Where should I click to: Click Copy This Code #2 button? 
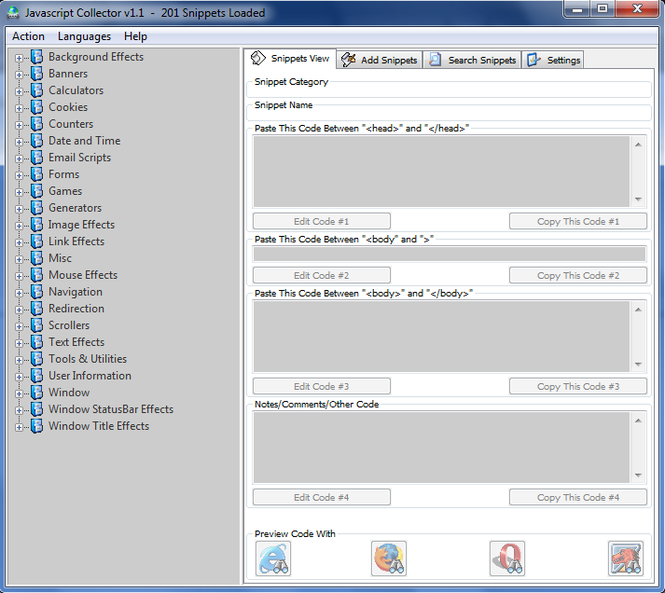coord(578,276)
